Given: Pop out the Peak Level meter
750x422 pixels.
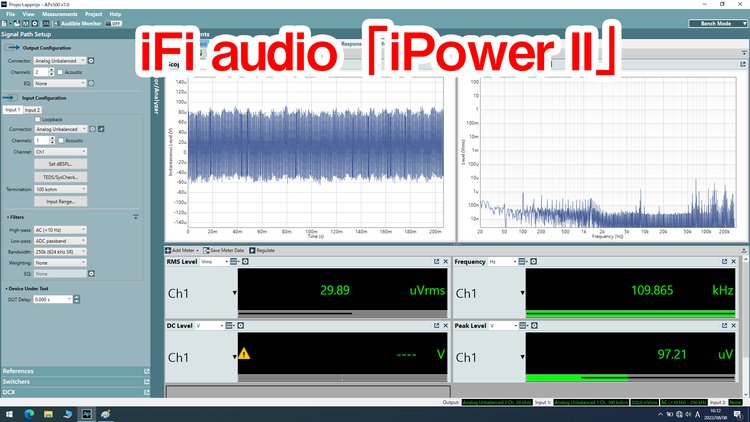Looking at the screenshot, I should [724, 325].
